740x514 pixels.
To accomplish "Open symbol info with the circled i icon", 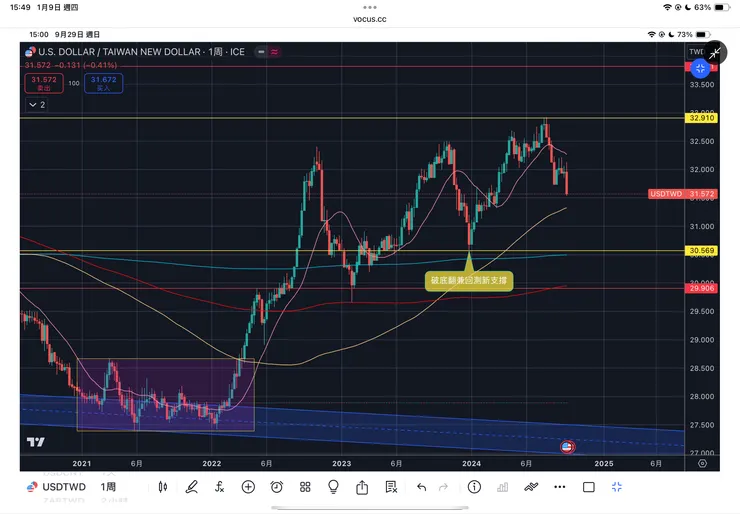I will click(x=474, y=487).
